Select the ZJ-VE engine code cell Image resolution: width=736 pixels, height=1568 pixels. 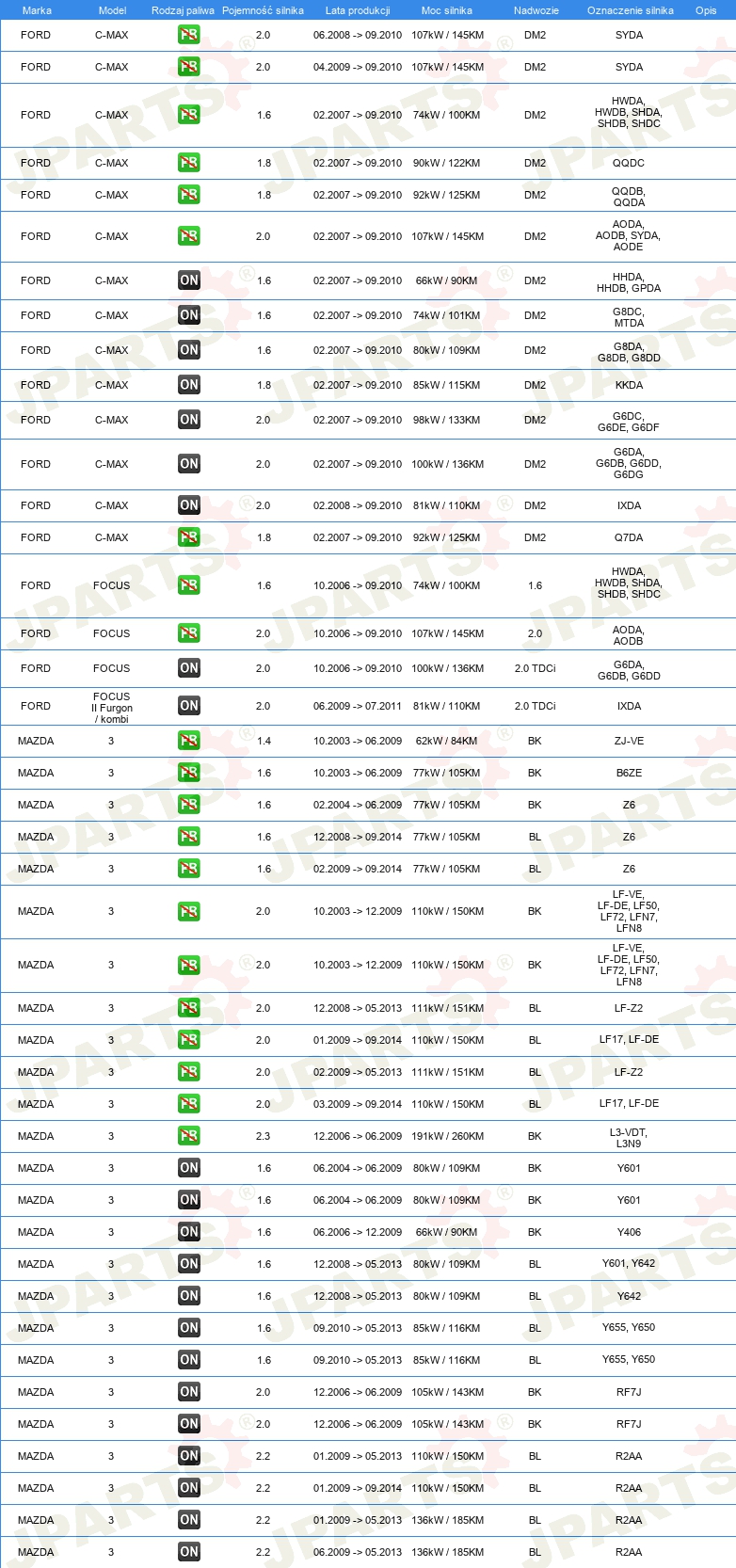click(x=629, y=741)
